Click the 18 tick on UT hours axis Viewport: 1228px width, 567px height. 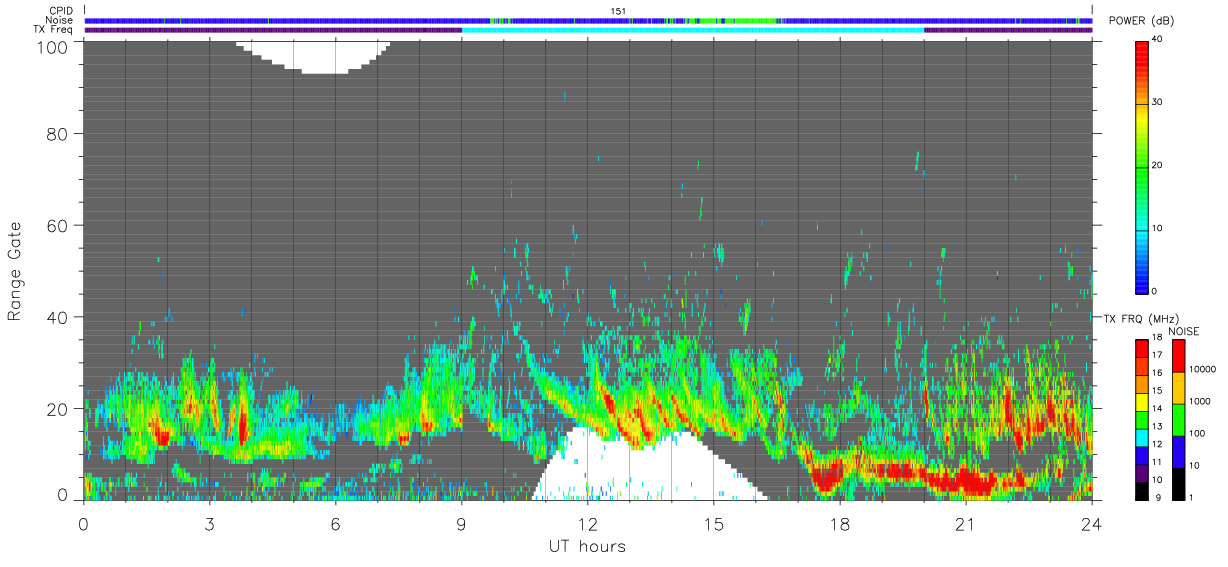tap(839, 524)
